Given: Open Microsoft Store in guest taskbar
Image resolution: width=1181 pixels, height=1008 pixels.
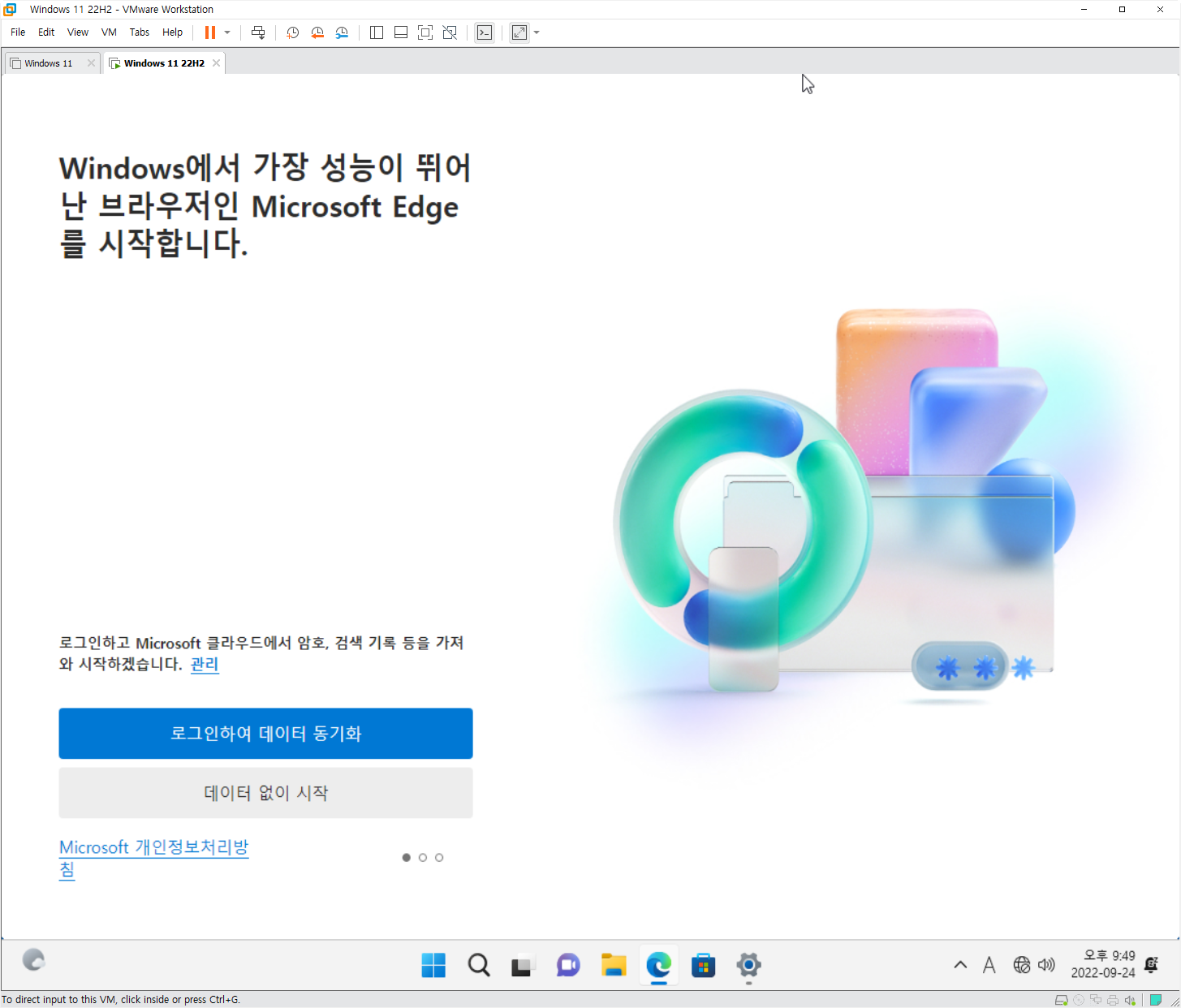Looking at the screenshot, I should click(x=703, y=966).
